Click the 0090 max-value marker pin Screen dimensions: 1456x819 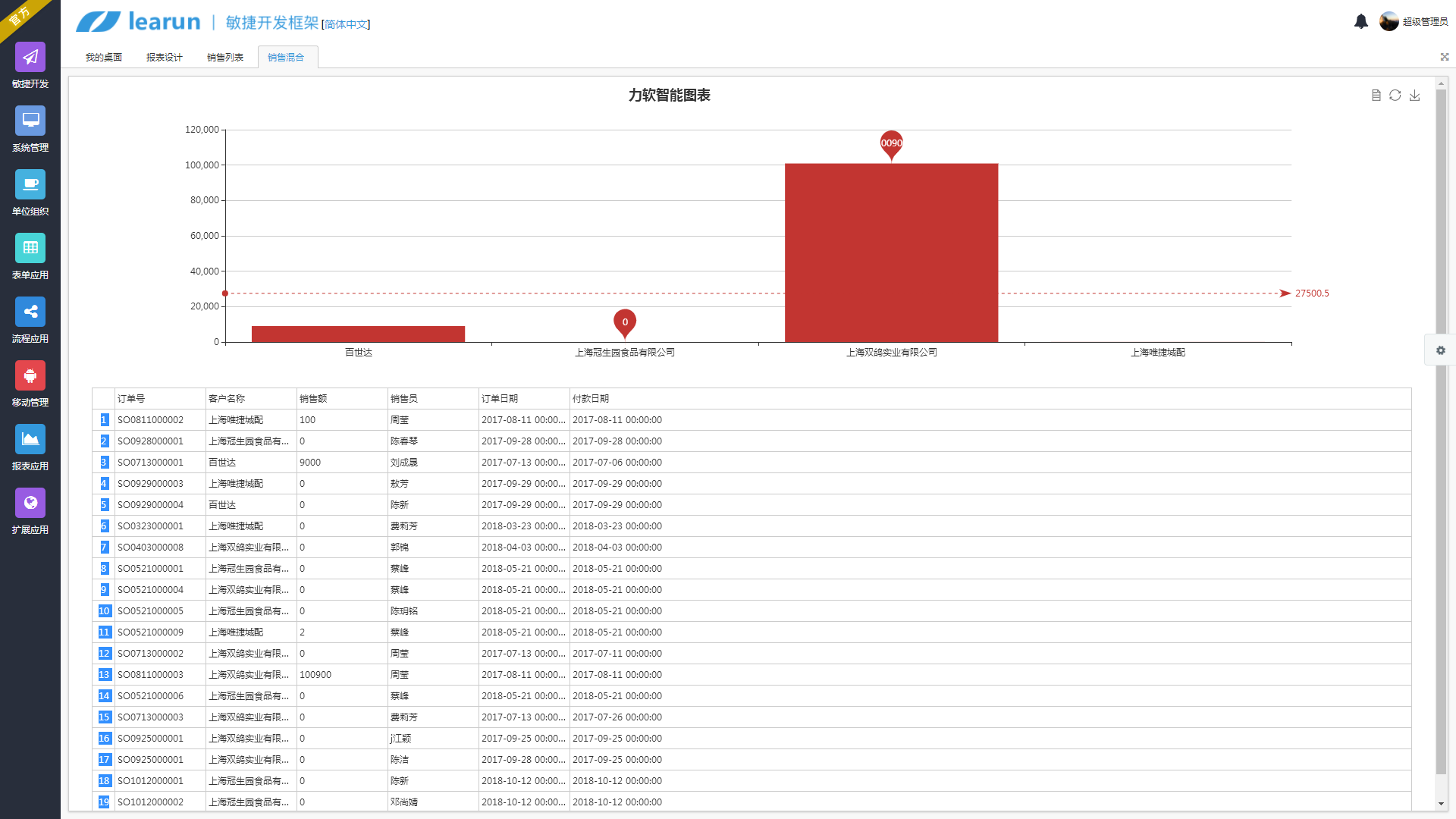pyautogui.click(x=892, y=145)
